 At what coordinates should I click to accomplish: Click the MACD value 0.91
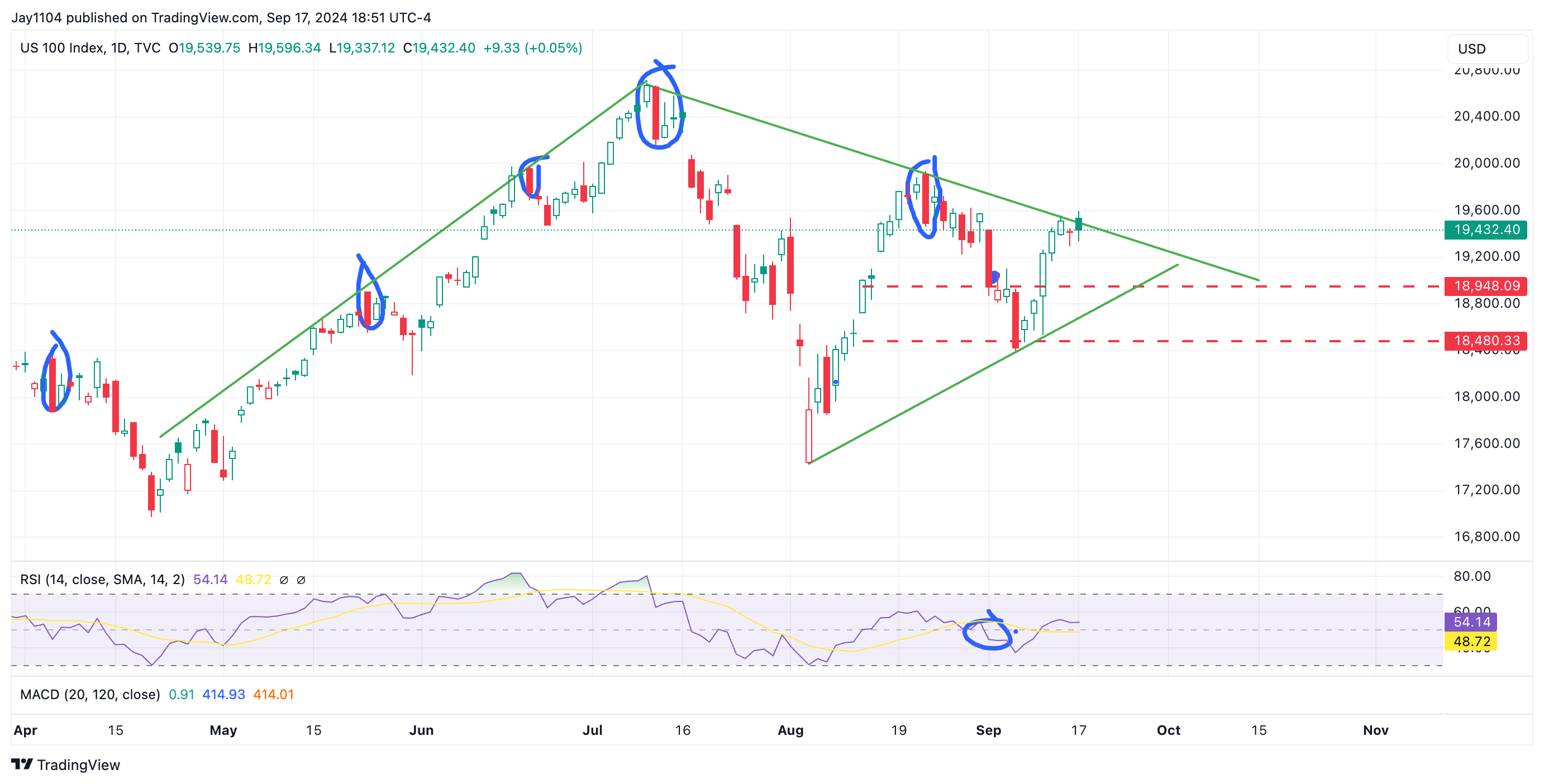click(182, 694)
